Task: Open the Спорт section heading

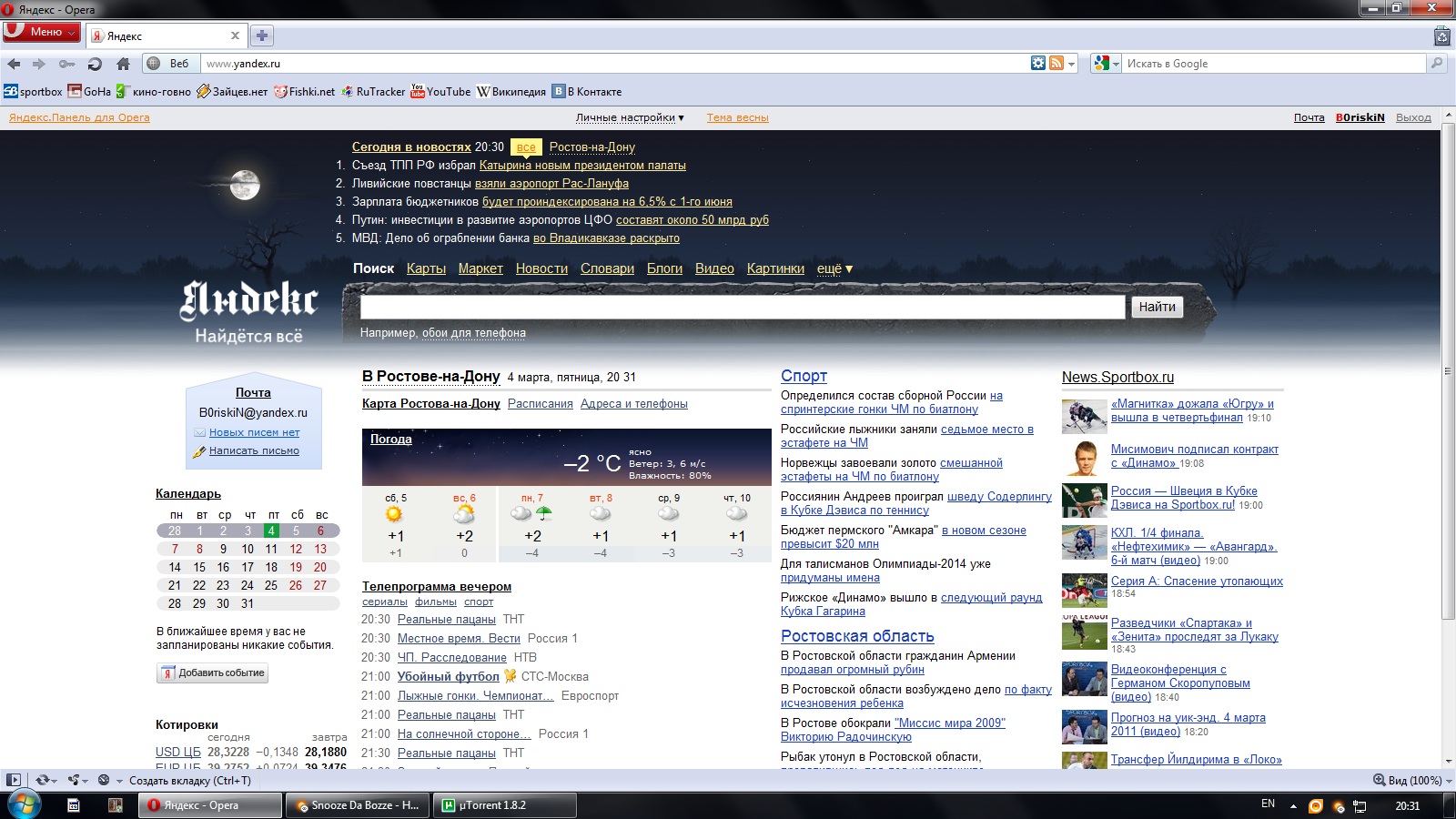Action: pyautogui.click(x=804, y=376)
